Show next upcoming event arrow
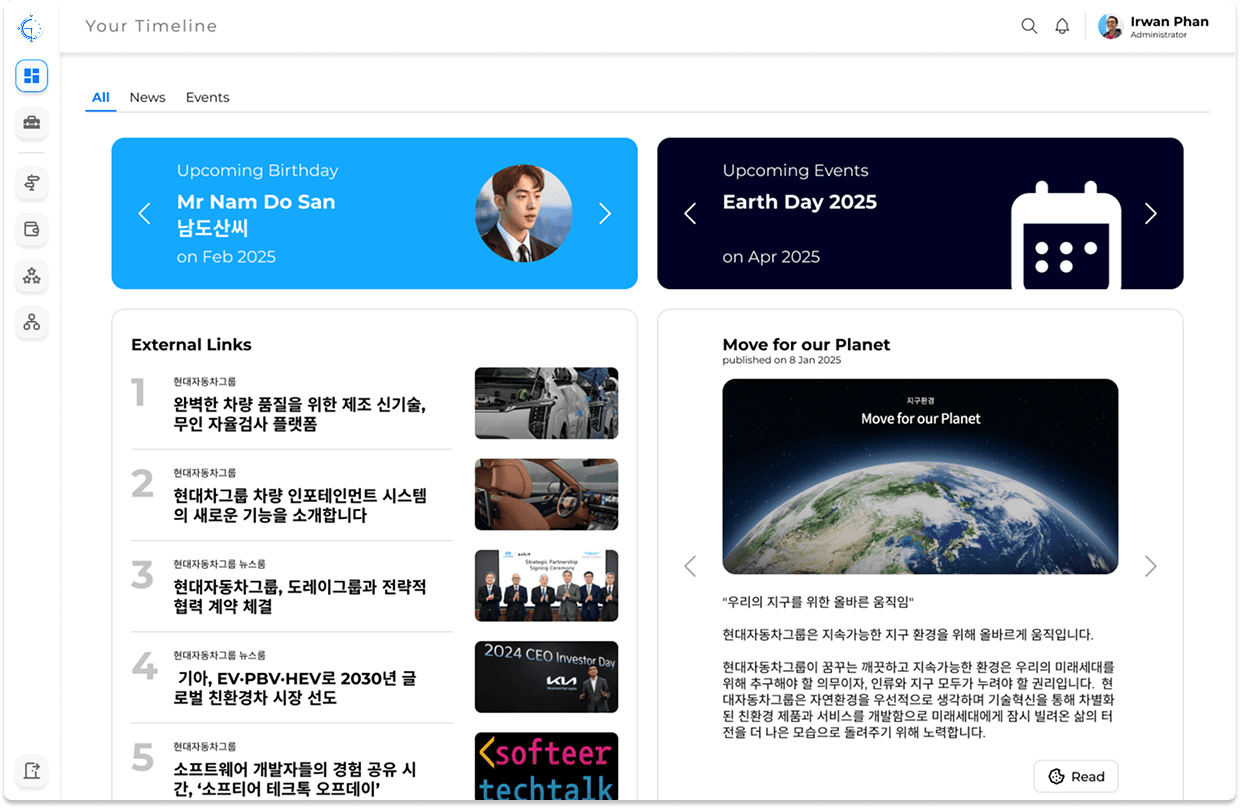 (1150, 213)
